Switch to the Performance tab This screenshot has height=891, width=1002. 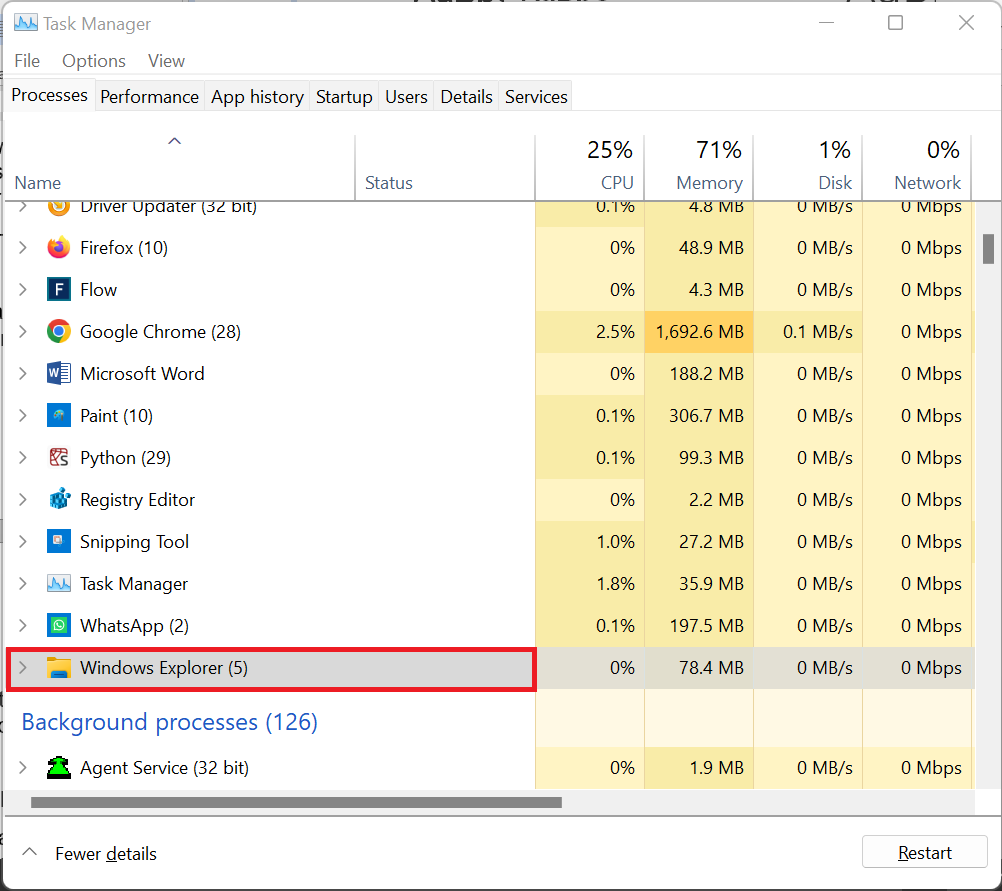pyautogui.click(x=149, y=97)
